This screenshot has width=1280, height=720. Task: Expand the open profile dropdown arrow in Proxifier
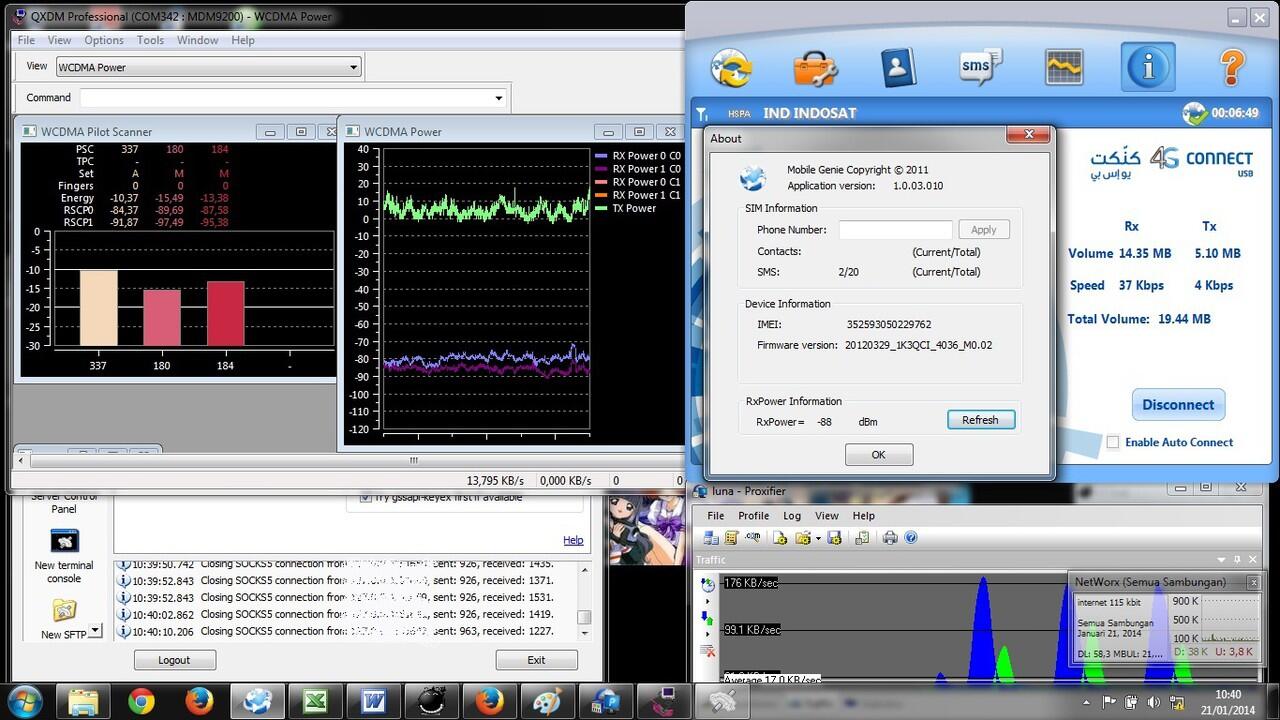point(818,538)
